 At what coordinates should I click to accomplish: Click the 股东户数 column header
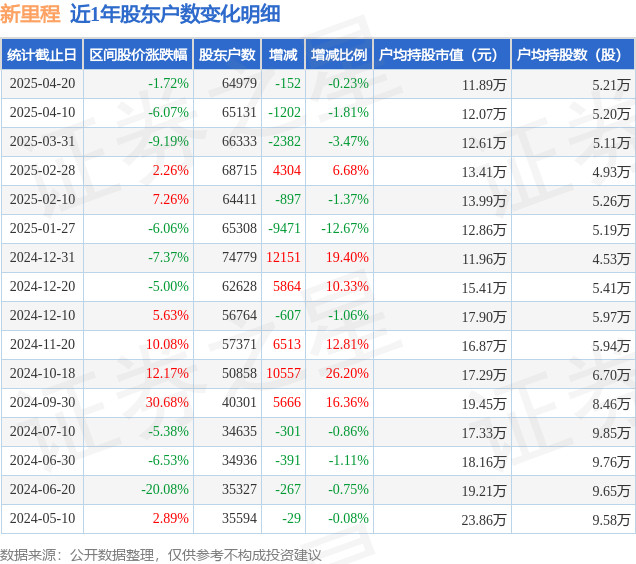click(227, 55)
